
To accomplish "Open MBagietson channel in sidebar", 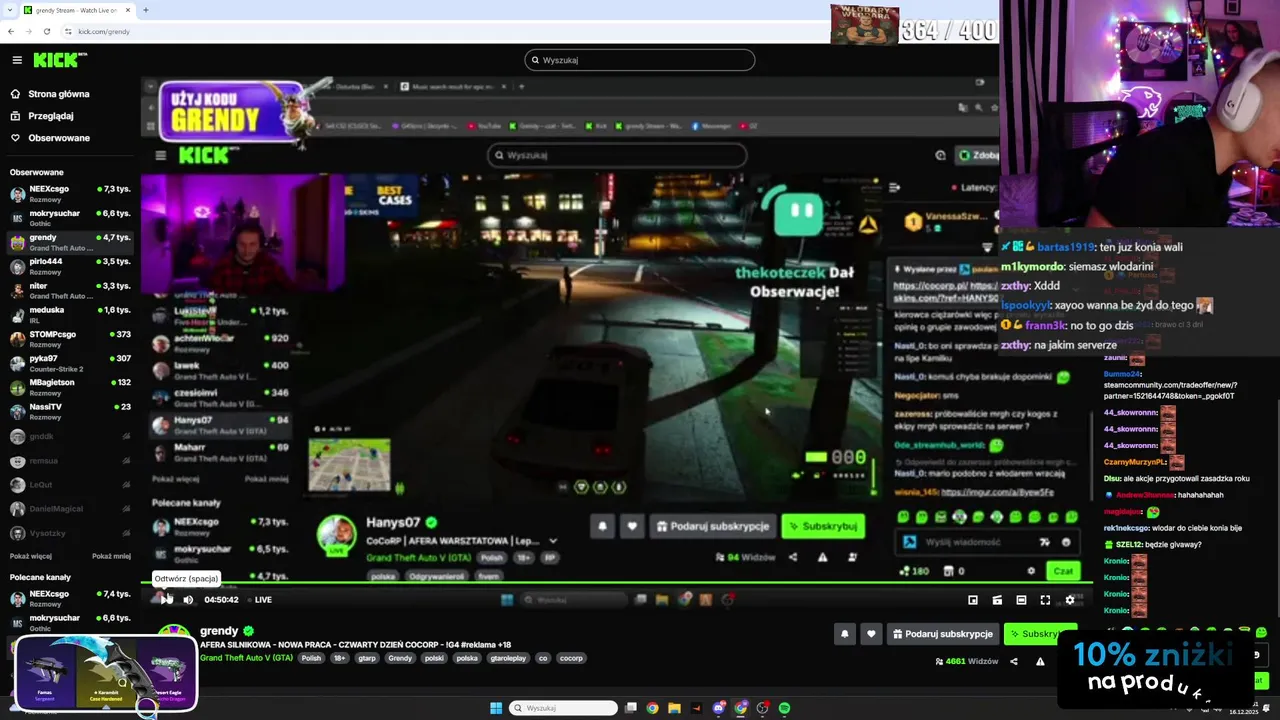I will 70,387.
